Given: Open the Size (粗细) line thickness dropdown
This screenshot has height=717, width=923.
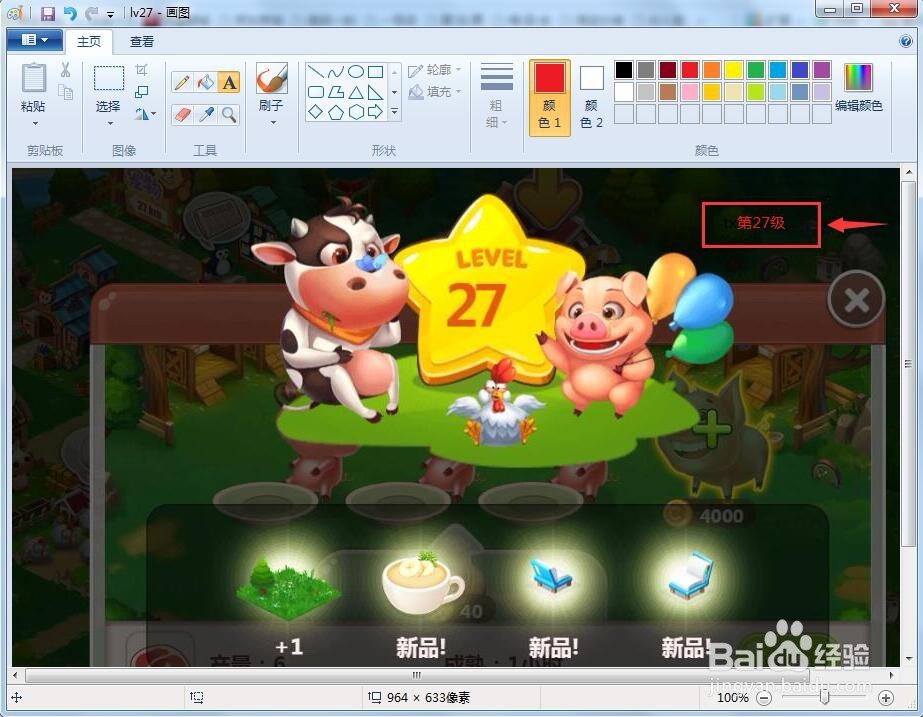Looking at the screenshot, I should (496, 95).
